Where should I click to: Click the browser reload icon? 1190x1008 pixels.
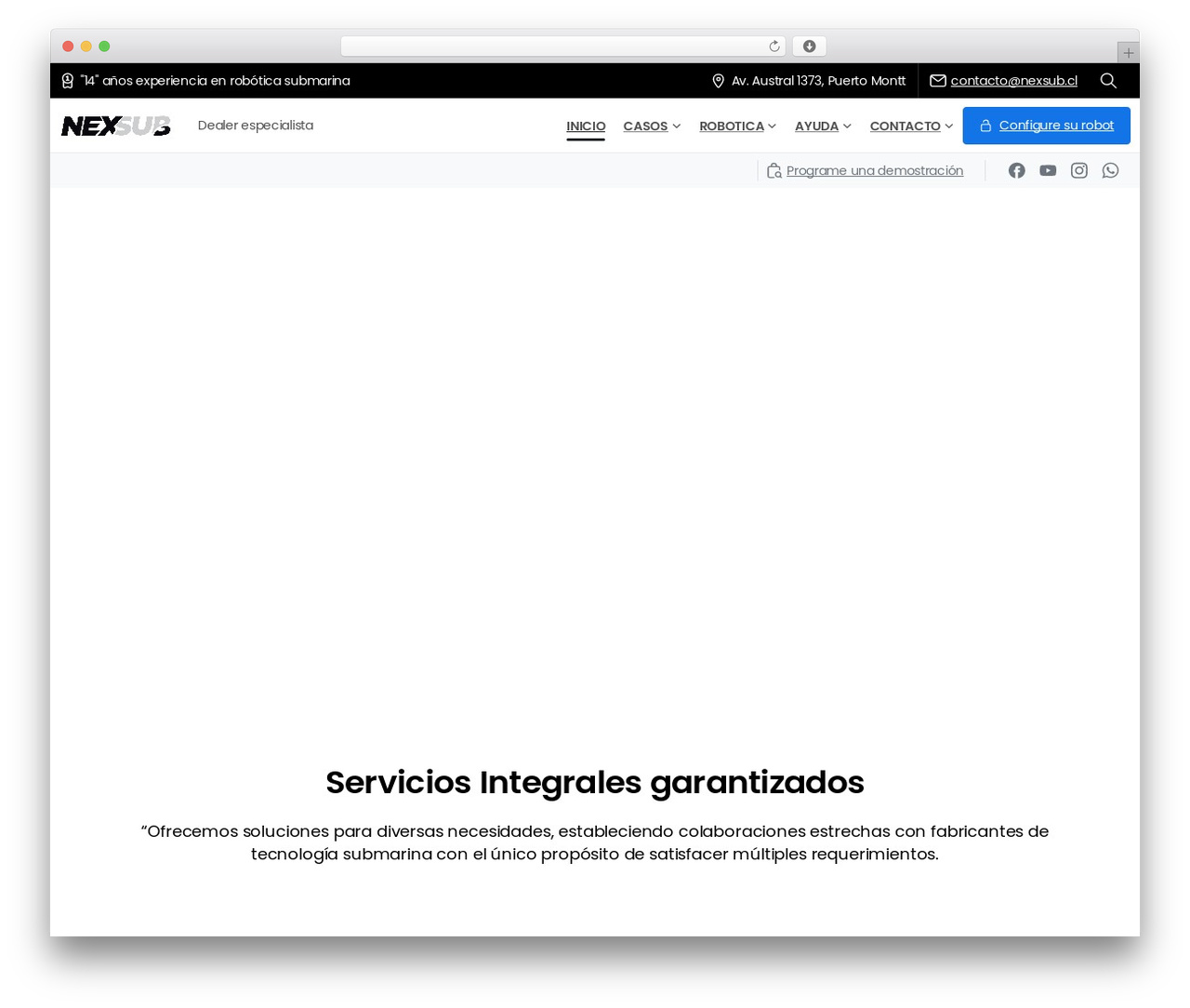click(x=774, y=46)
